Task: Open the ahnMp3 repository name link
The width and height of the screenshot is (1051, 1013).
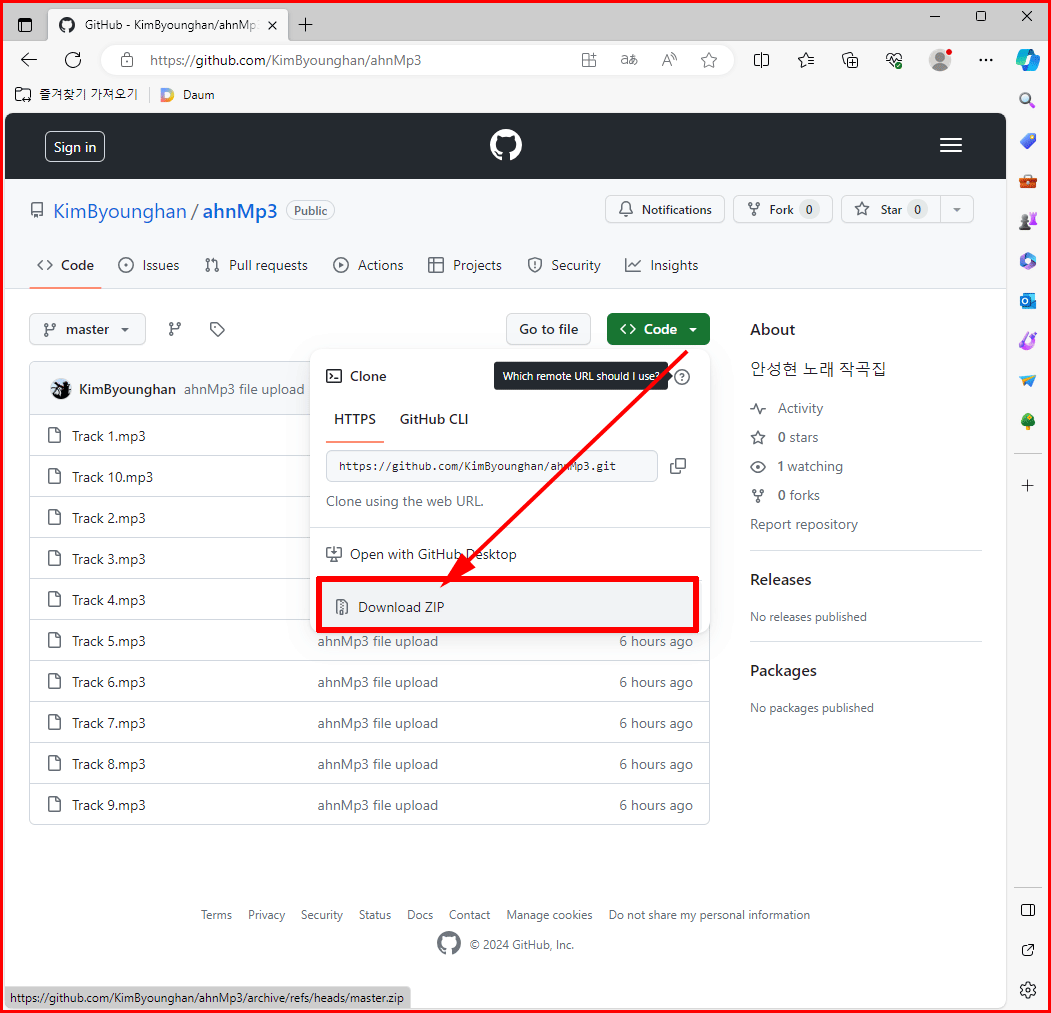Action: tap(240, 211)
